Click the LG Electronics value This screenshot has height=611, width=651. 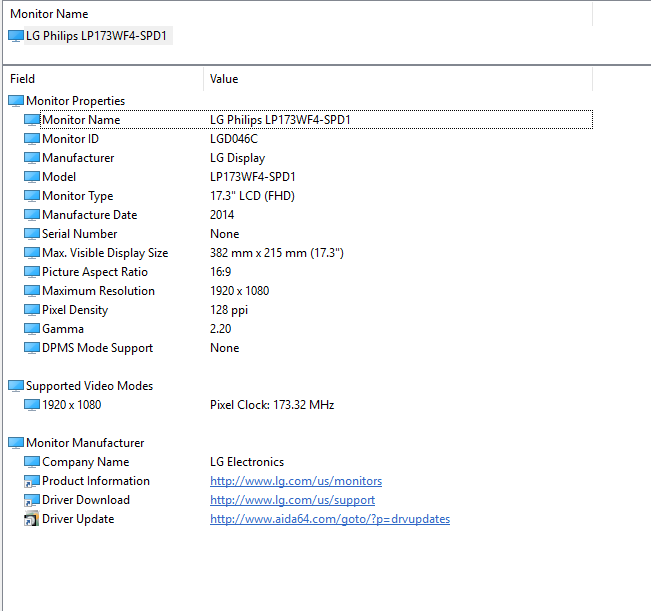coord(247,462)
